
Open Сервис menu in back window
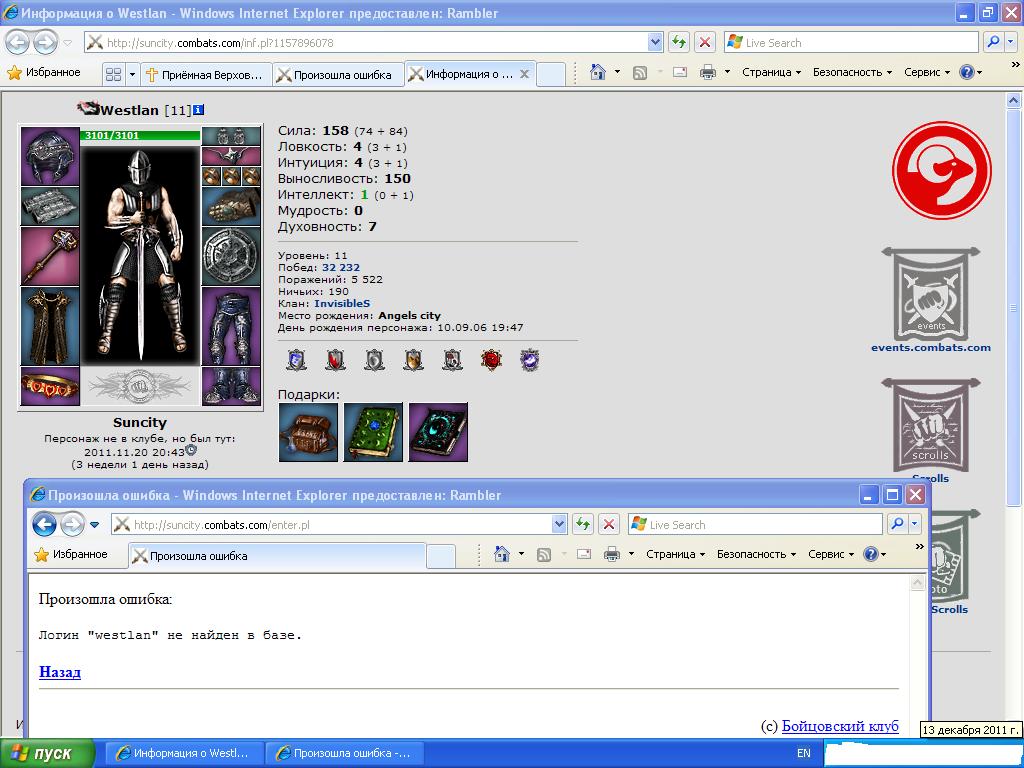[927, 72]
